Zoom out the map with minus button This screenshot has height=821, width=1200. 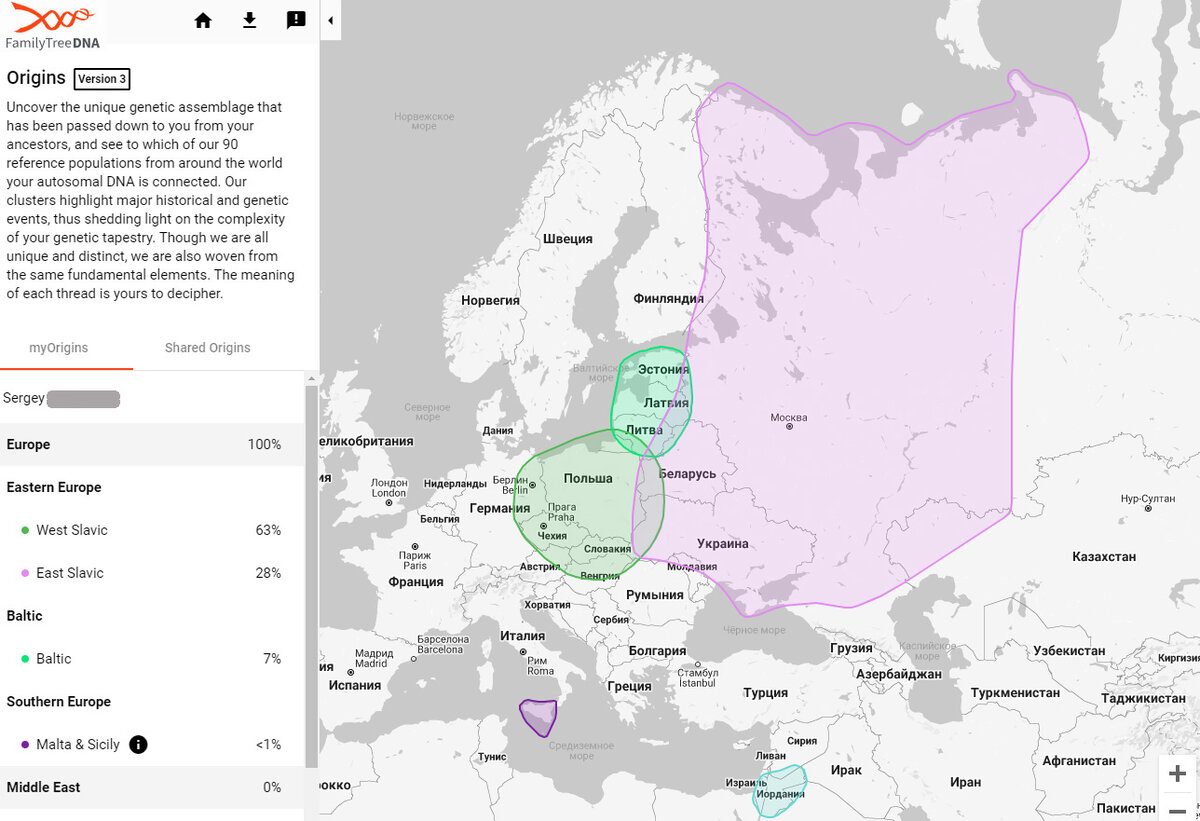click(x=1177, y=809)
